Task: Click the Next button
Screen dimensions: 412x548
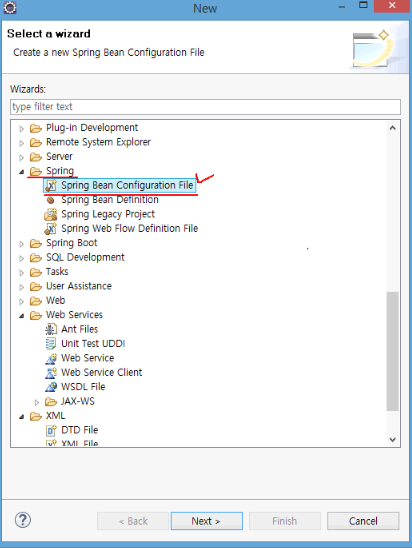Action: [x=207, y=521]
